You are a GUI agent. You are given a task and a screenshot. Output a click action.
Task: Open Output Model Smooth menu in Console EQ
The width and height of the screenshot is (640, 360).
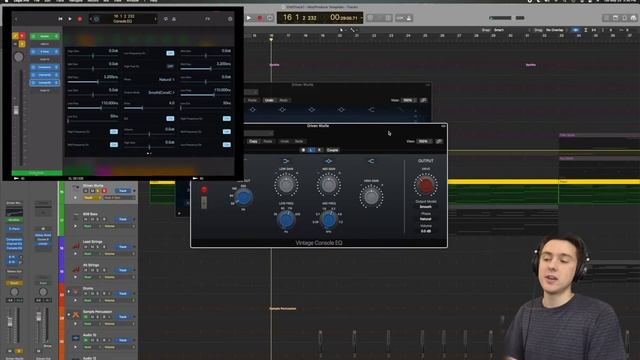coord(425,207)
